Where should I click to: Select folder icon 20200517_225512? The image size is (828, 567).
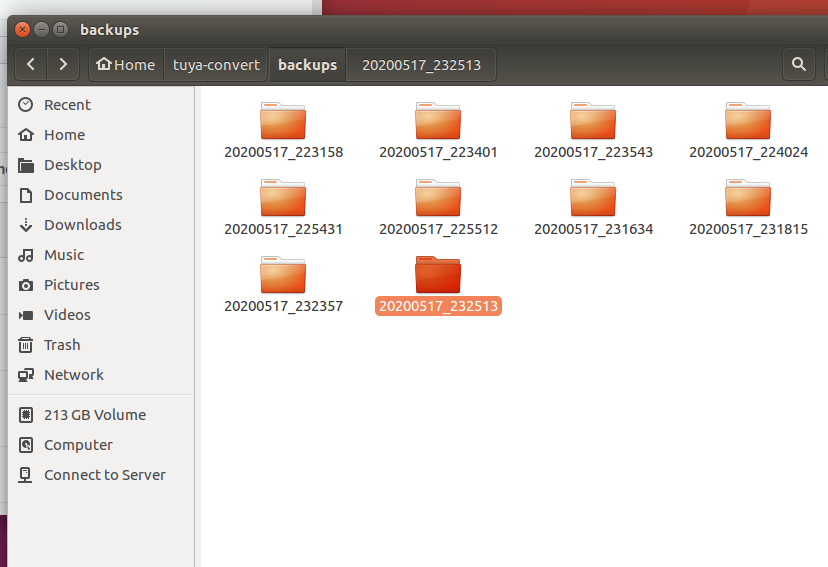(x=438, y=198)
